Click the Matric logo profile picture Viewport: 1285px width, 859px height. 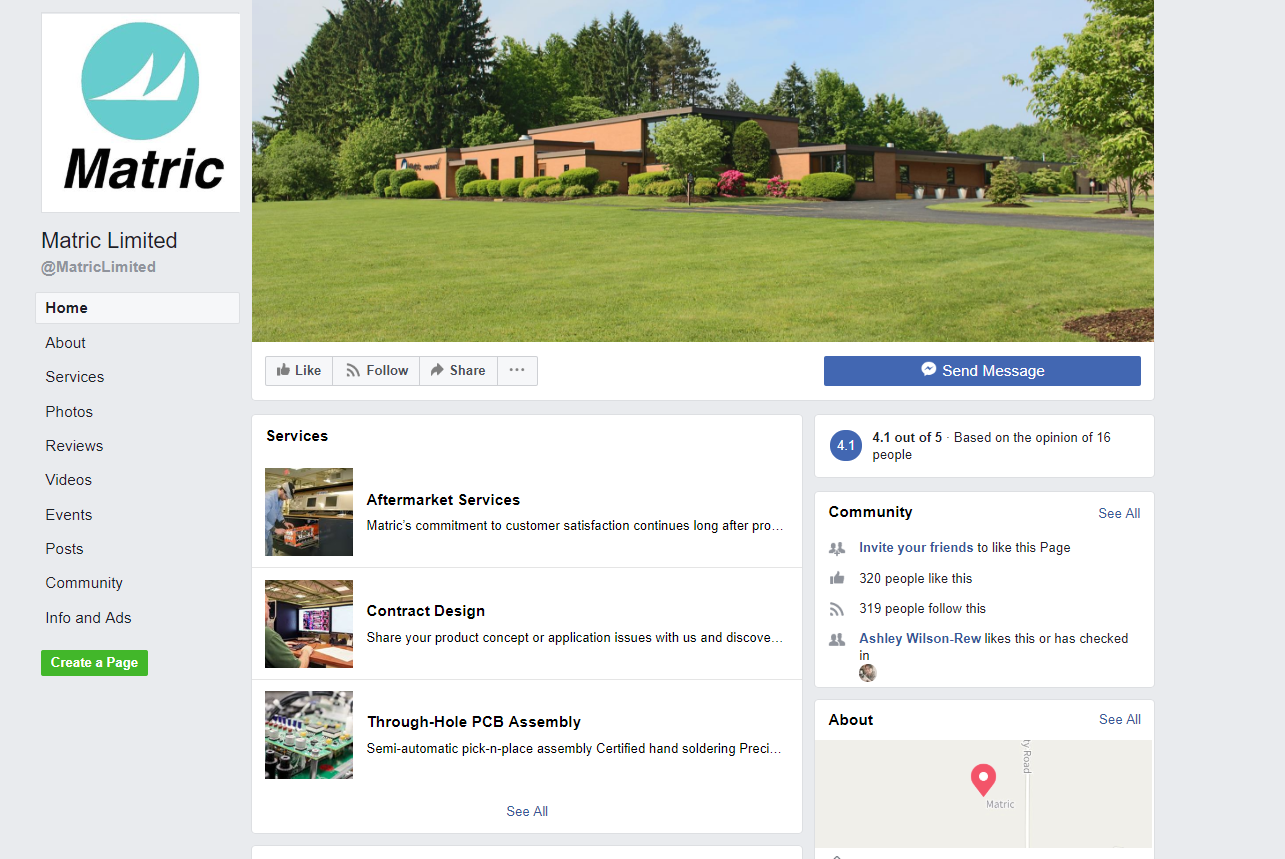pyautogui.click(x=141, y=112)
